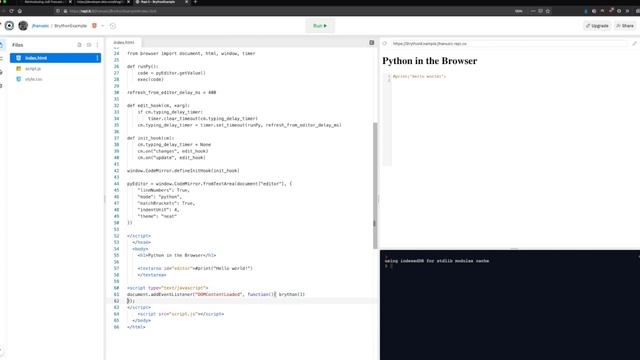Click the editor vertical scrollbar
This screenshot has height=360, width=640.
[x=375, y=186]
